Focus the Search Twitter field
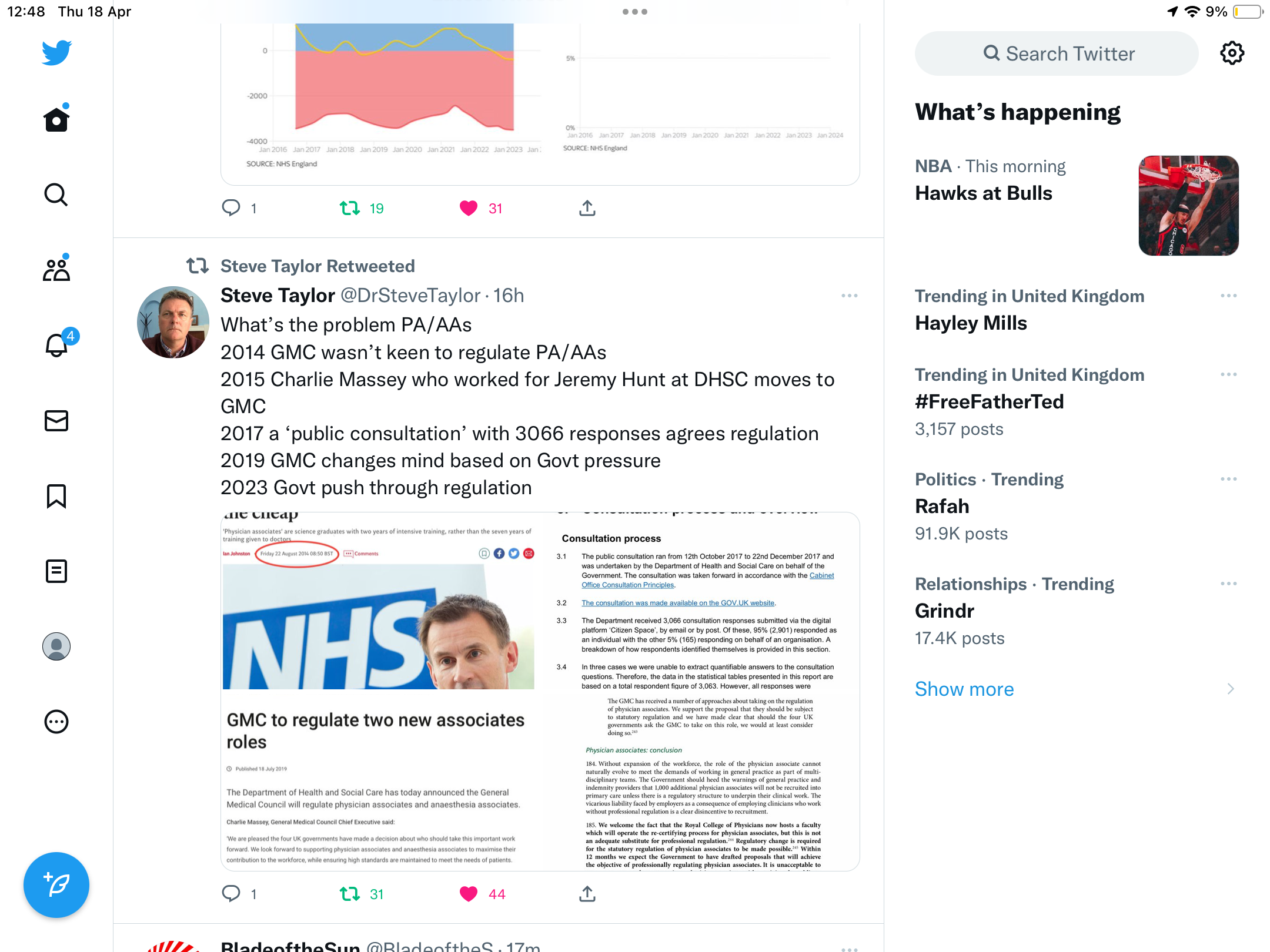This screenshot has height=952, width=1270. [x=1057, y=53]
